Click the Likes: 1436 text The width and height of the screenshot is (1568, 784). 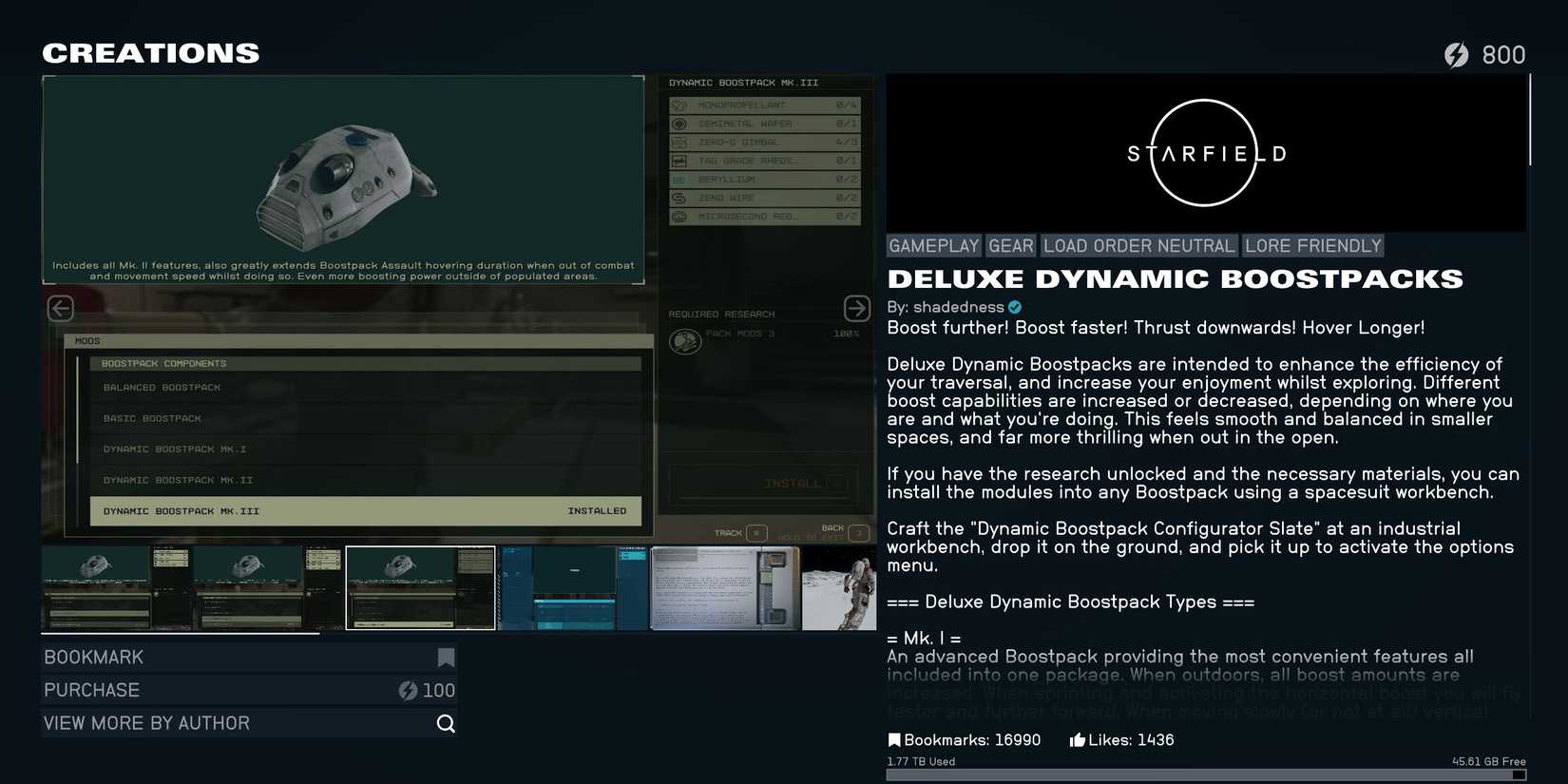[1131, 740]
